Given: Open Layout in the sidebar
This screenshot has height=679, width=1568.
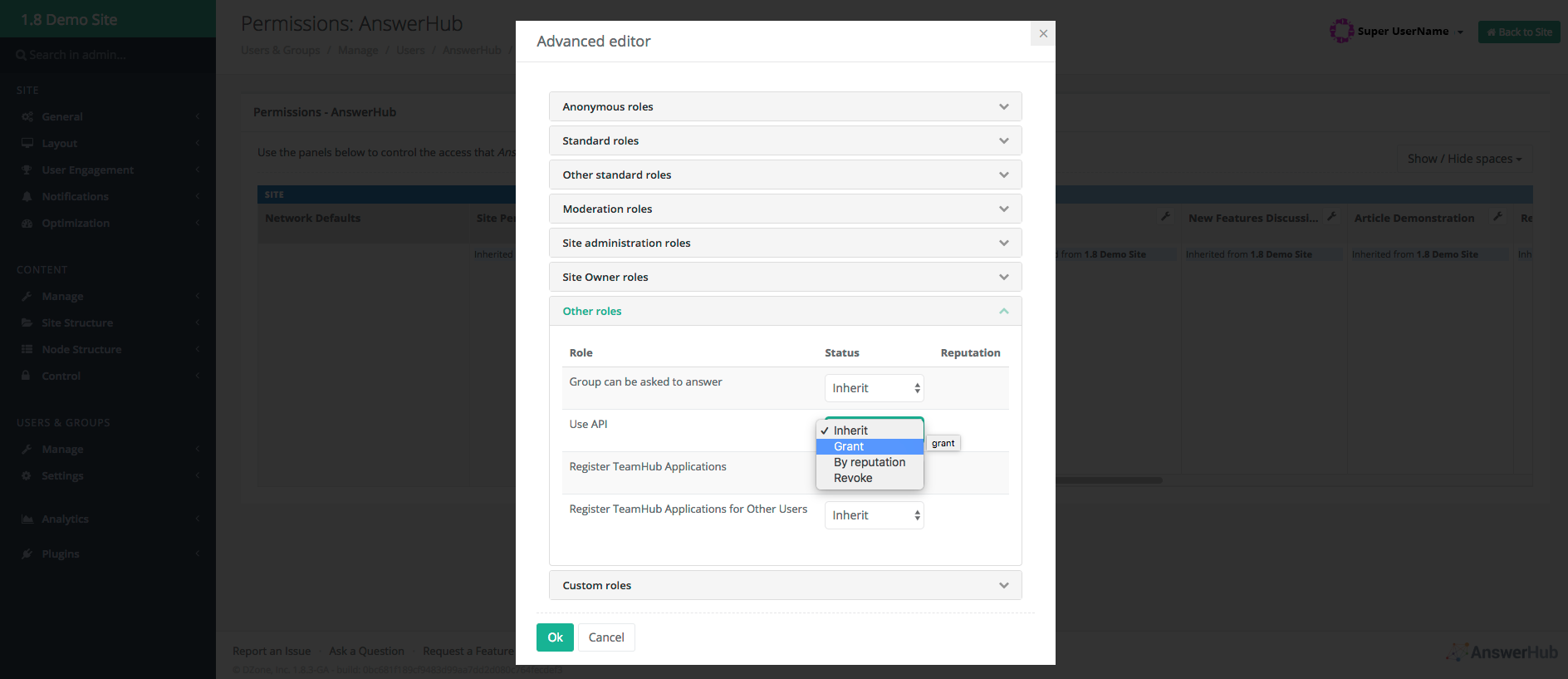Looking at the screenshot, I should [108, 143].
